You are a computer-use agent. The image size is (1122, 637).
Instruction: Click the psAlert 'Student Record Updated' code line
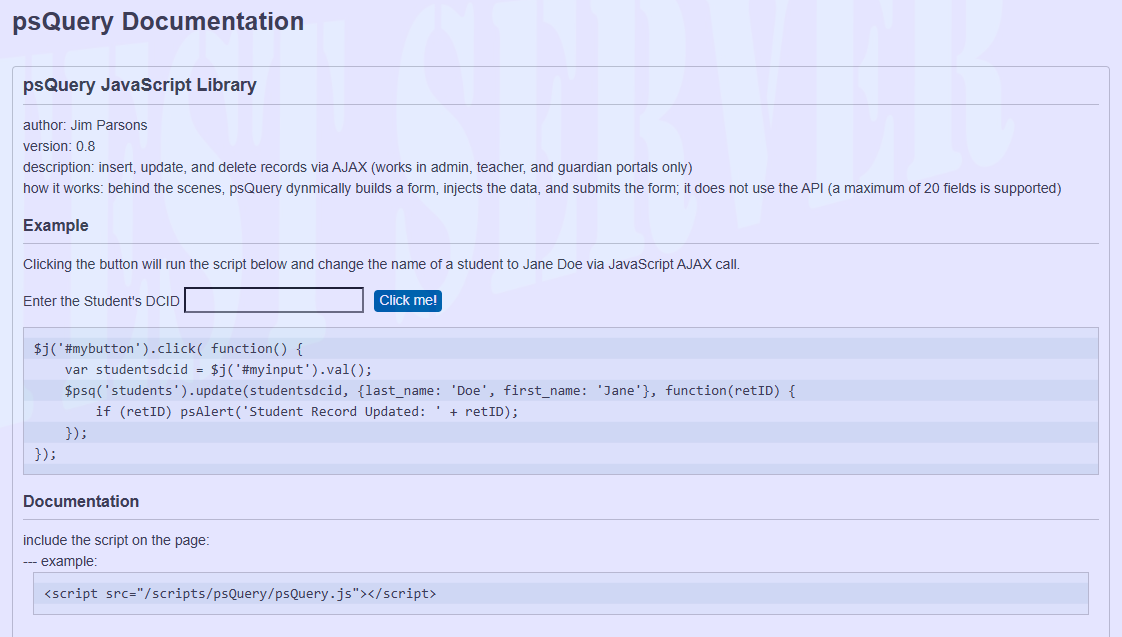tap(307, 412)
